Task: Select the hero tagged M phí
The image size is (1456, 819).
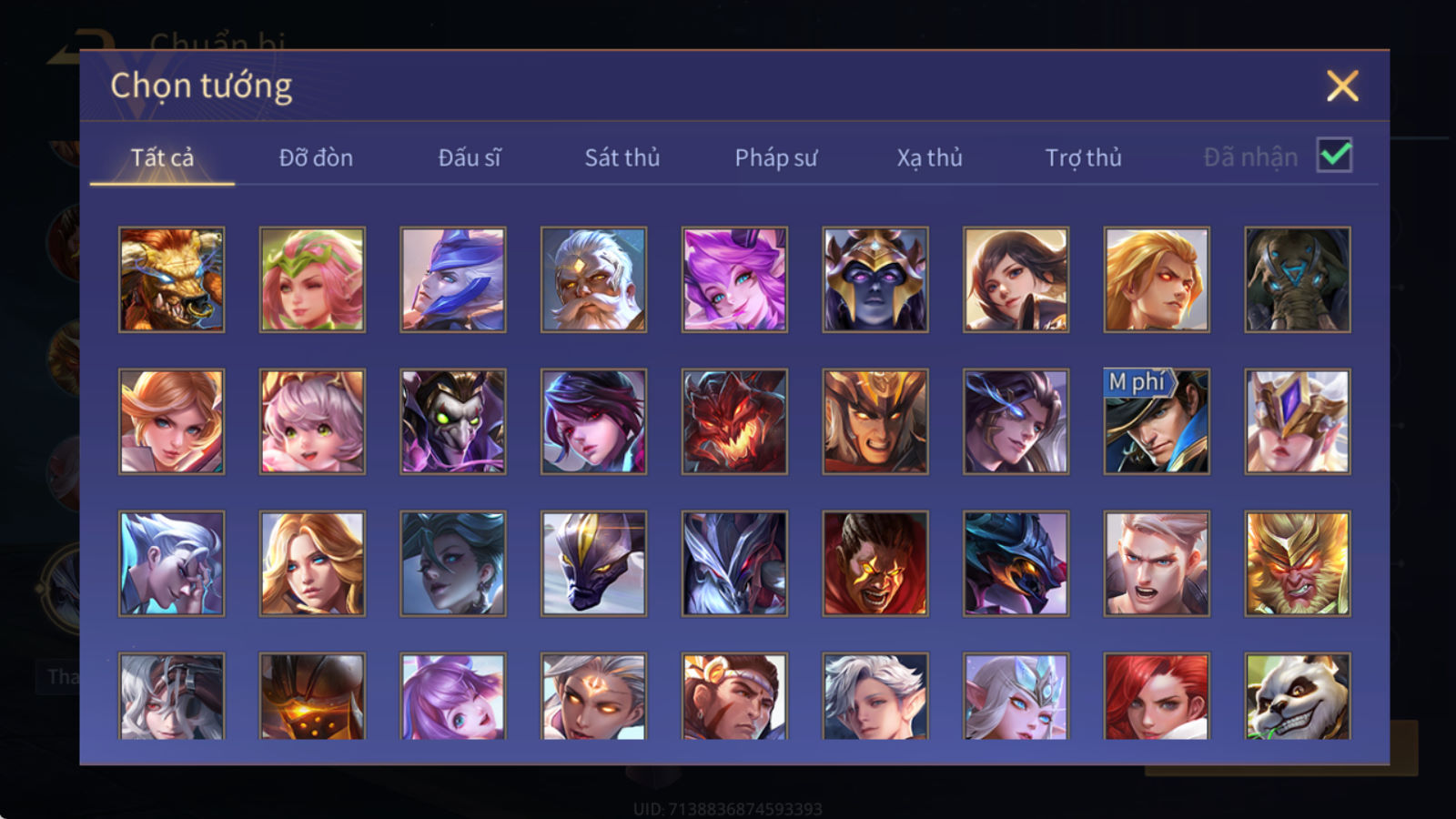Action: click(x=1157, y=421)
